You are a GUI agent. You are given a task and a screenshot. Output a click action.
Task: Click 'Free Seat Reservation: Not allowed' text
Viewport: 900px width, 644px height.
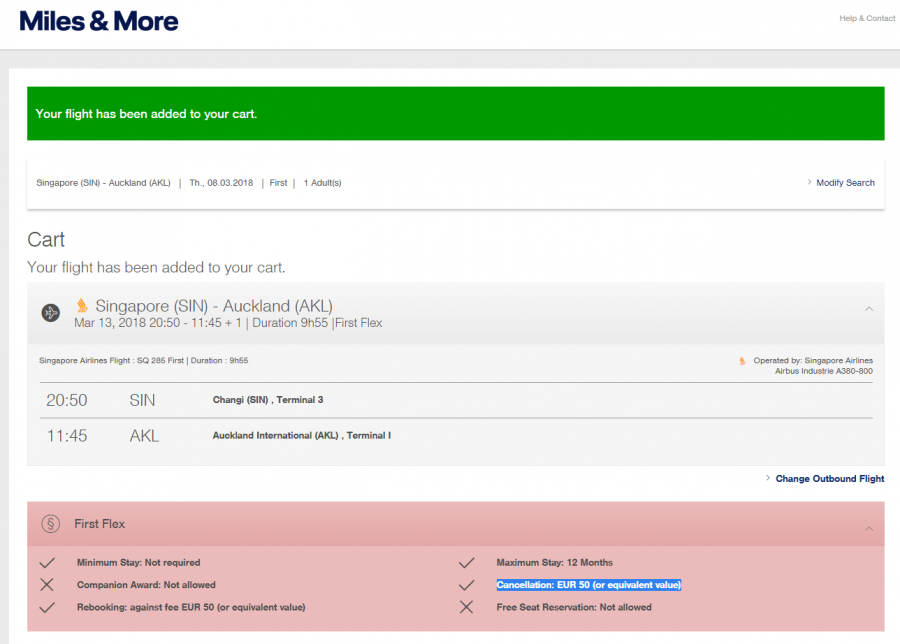tap(574, 607)
